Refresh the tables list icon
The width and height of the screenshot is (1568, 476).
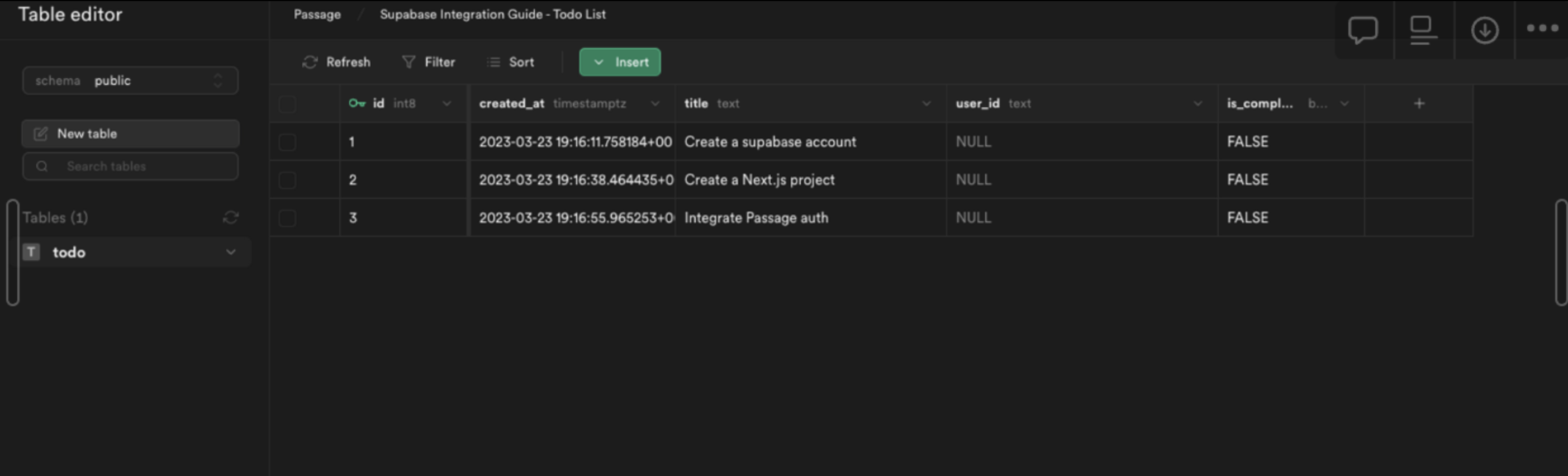(231, 217)
